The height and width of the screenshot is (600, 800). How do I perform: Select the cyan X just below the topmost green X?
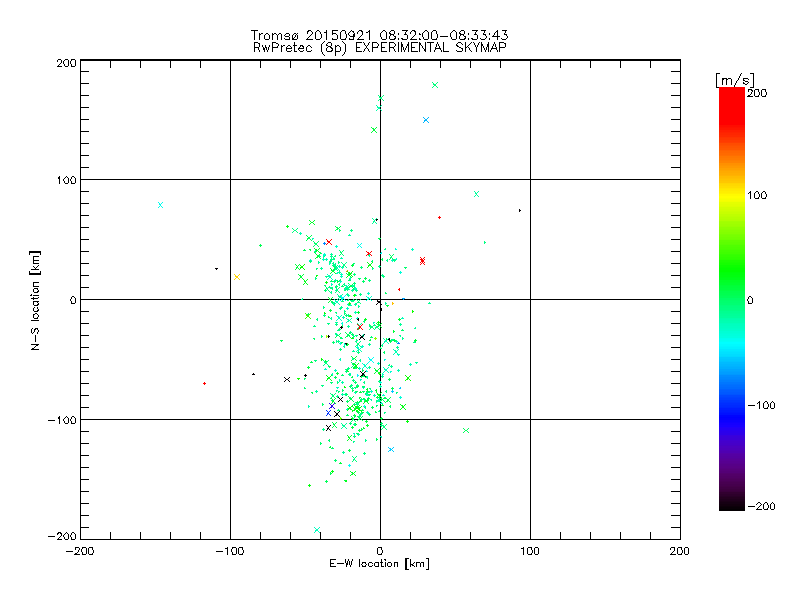[426, 120]
